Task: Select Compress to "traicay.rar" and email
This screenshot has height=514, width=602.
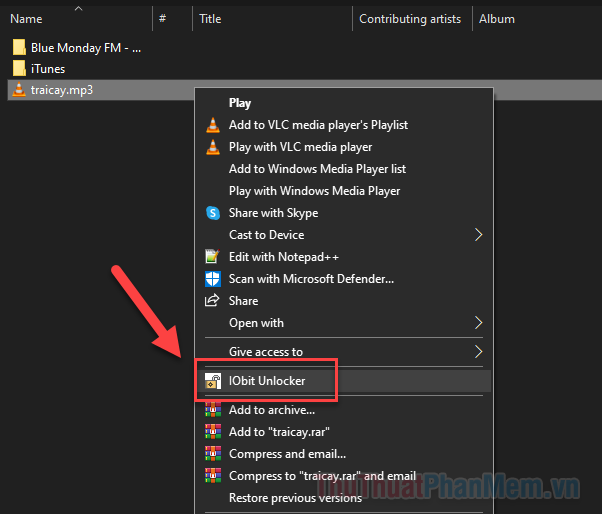Action: point(344,476)
